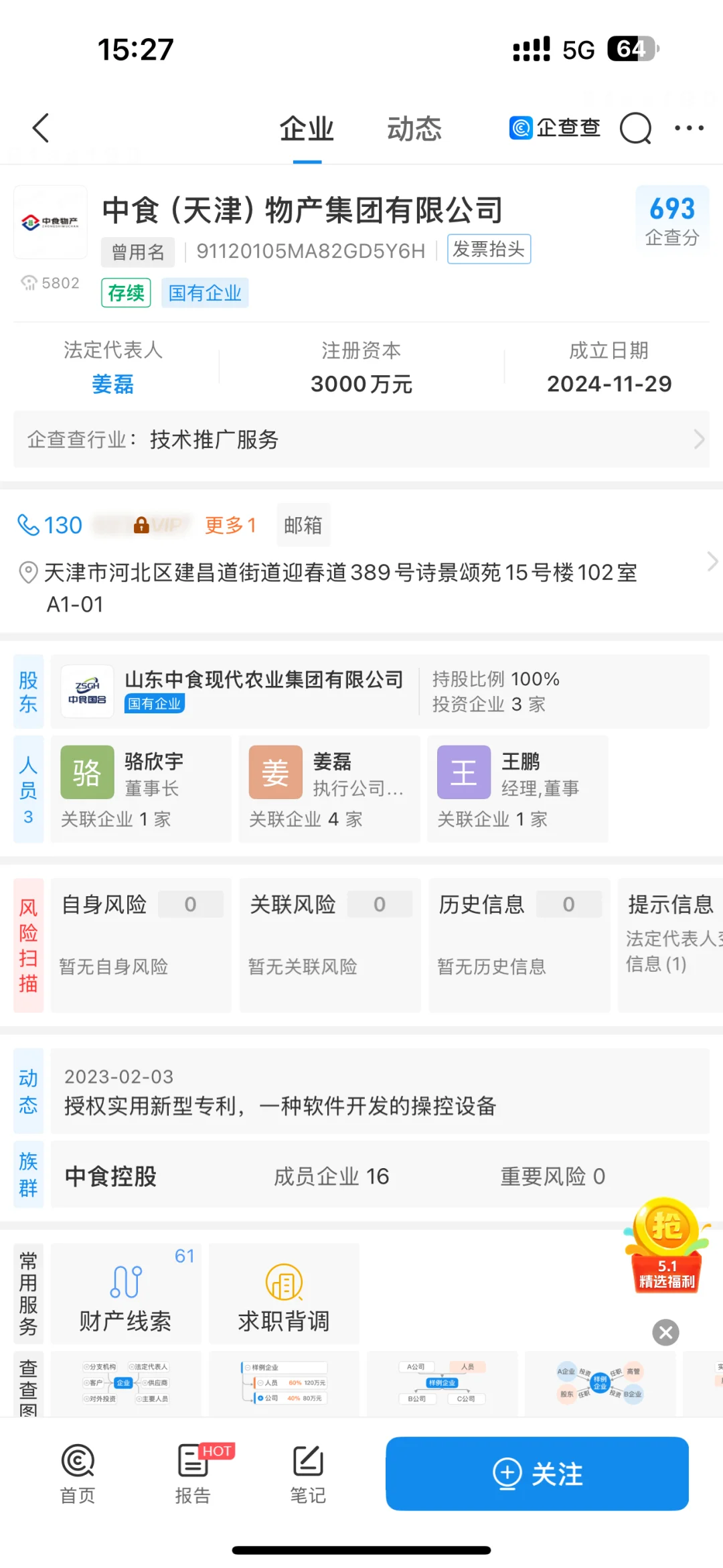Tap the 发票抬头 button
The image size is (723, 1568).
point(489,249)
